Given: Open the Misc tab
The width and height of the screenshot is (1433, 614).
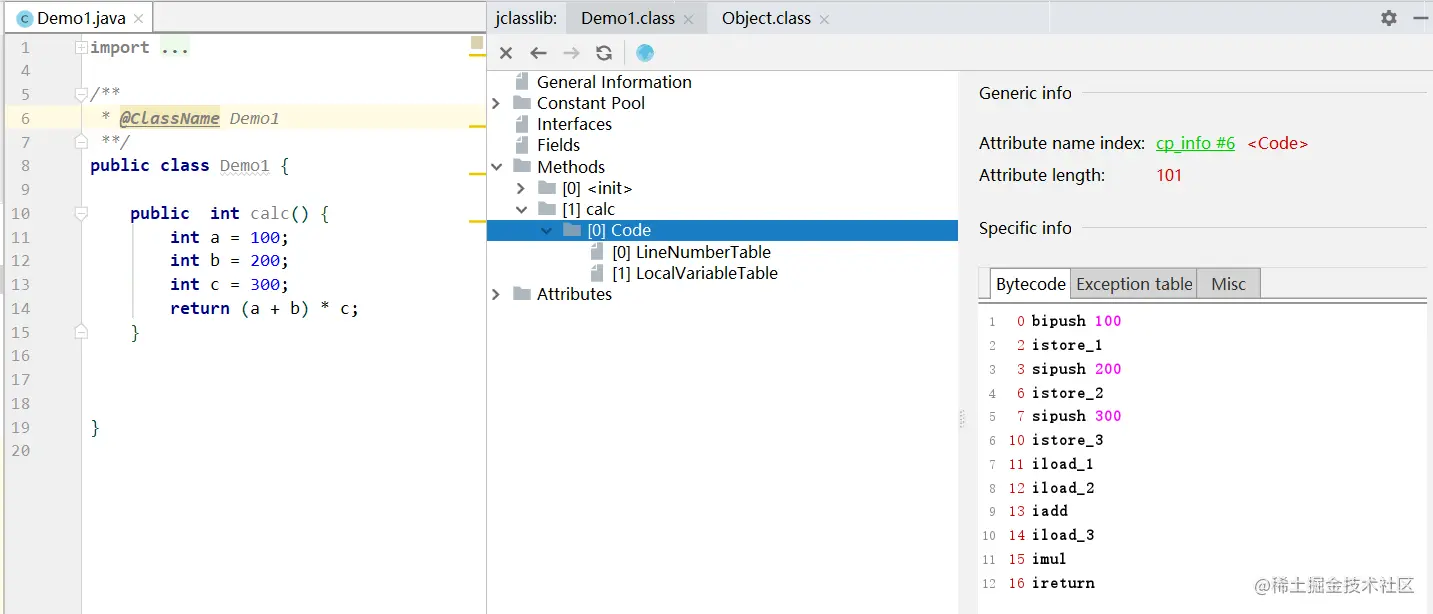Looking at the screenshot, I should pos(1228,284).
